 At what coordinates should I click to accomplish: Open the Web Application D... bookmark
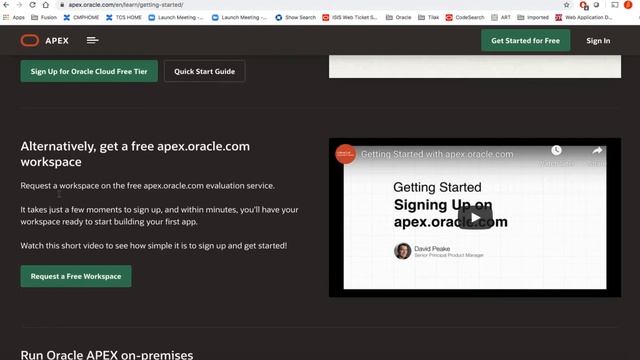[584, 18]
